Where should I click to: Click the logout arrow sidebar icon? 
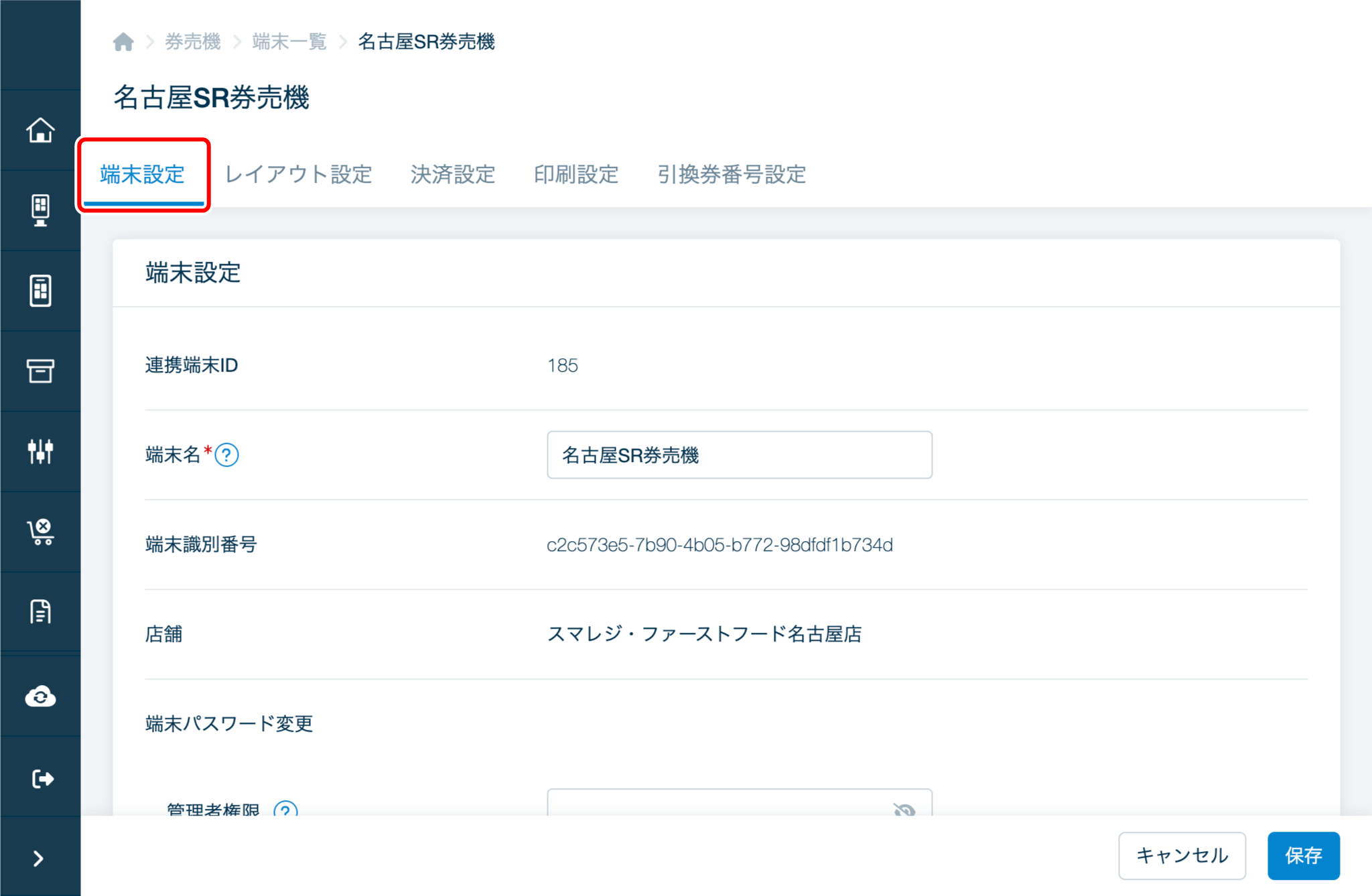point(40,778)
